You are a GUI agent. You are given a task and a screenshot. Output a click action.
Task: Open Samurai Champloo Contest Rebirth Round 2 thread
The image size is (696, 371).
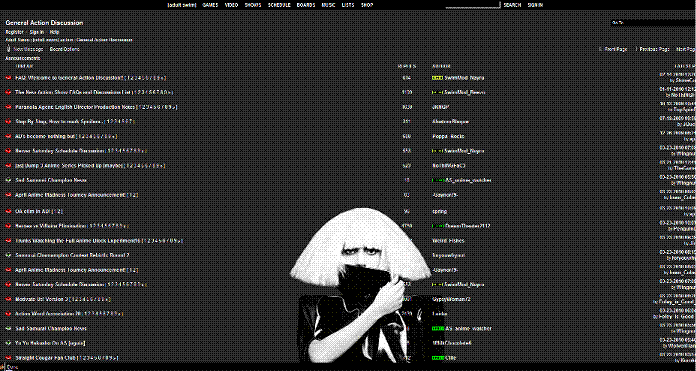[x=72, y=255]
